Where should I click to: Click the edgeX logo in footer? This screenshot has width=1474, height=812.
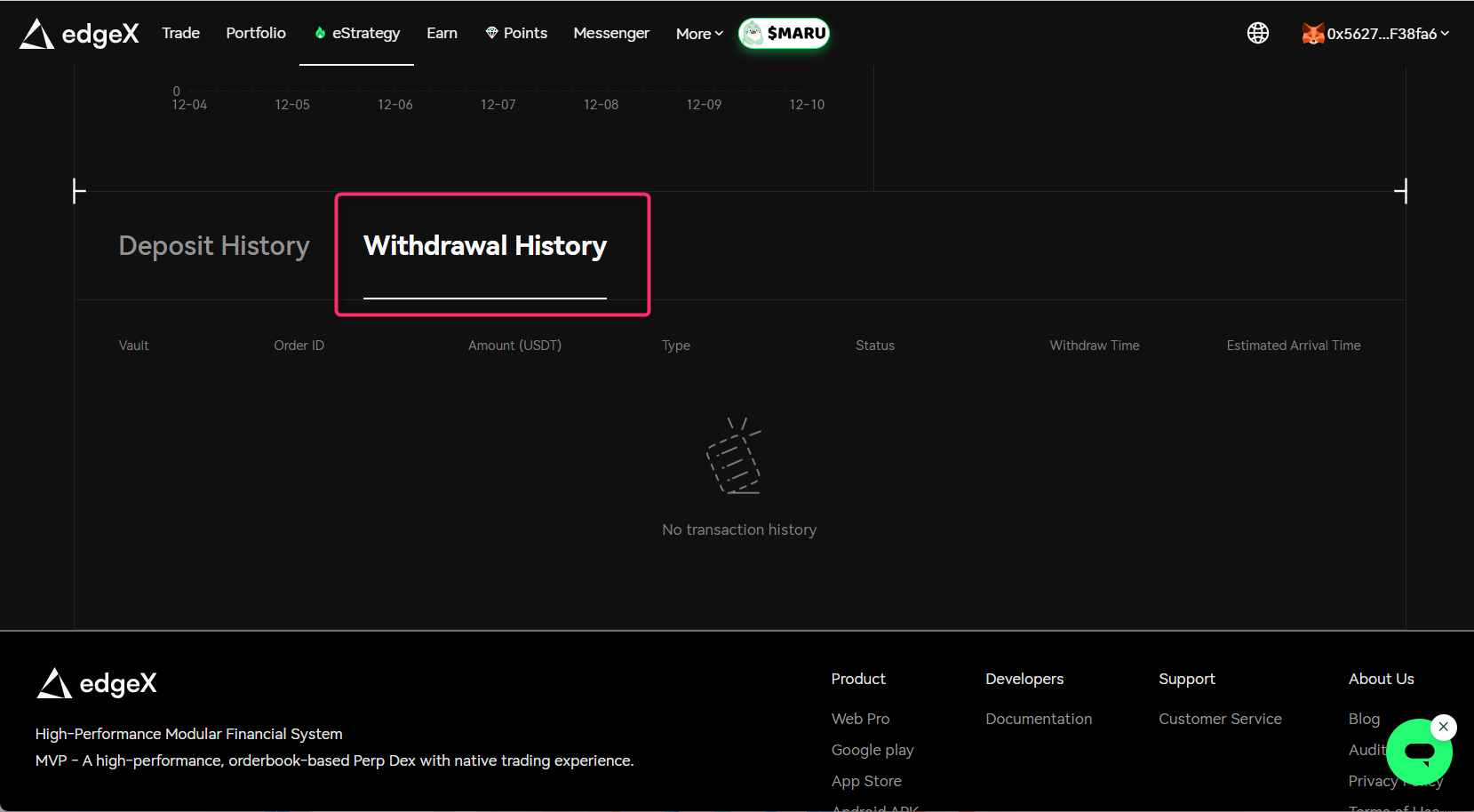[x=97, y=683]
